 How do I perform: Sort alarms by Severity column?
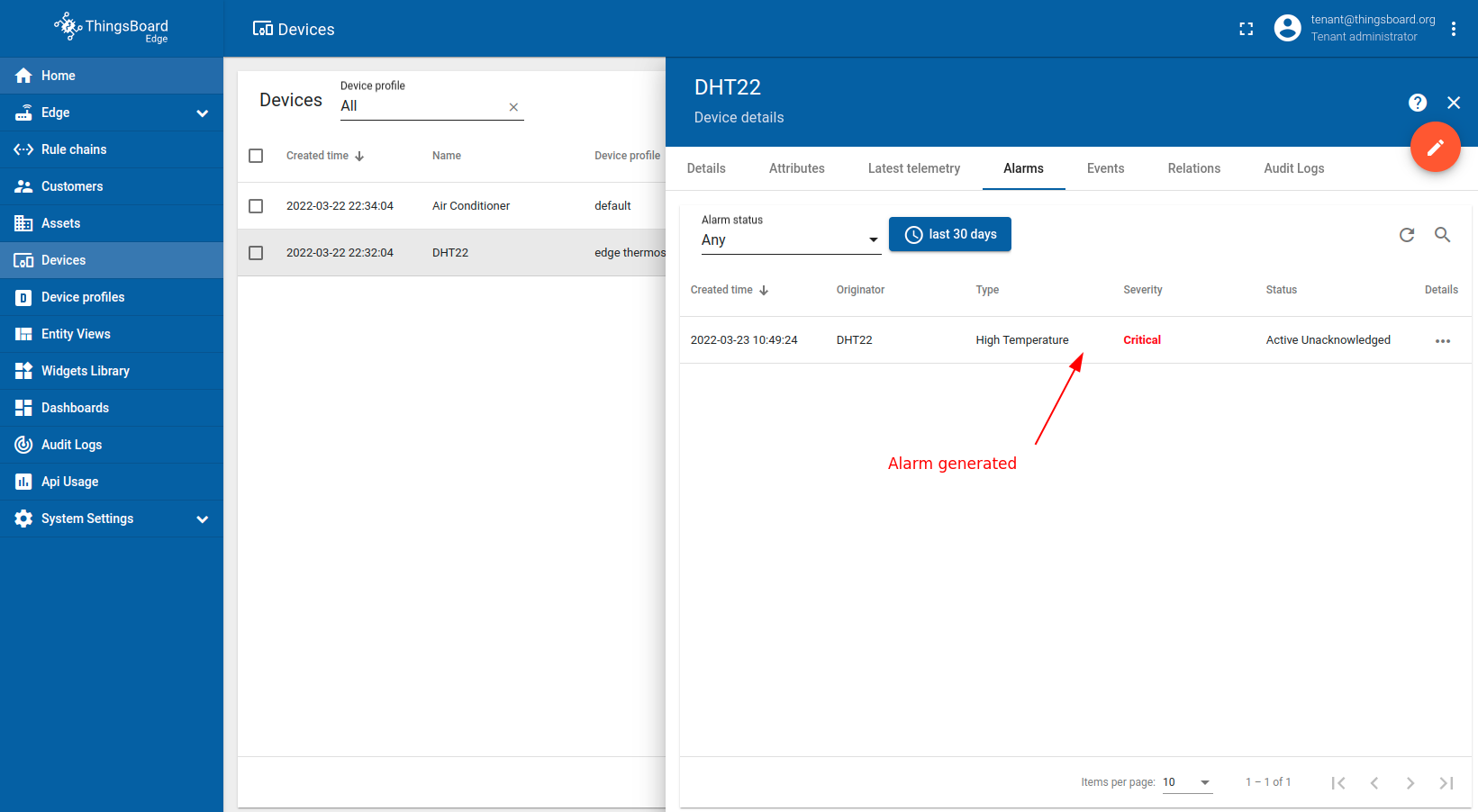(1143, 290)
